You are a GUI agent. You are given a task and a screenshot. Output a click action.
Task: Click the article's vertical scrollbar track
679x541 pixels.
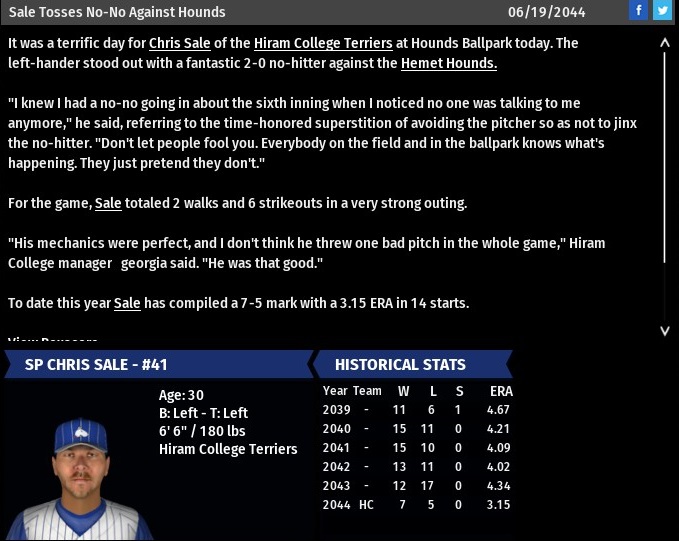665,180
